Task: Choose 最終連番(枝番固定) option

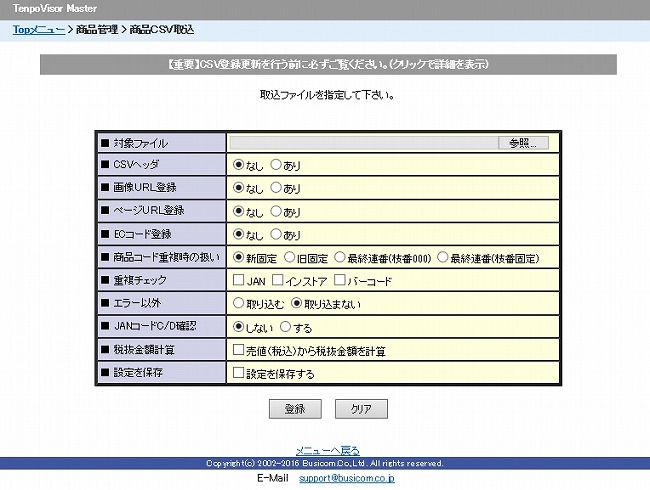Action: coord(443,257)
